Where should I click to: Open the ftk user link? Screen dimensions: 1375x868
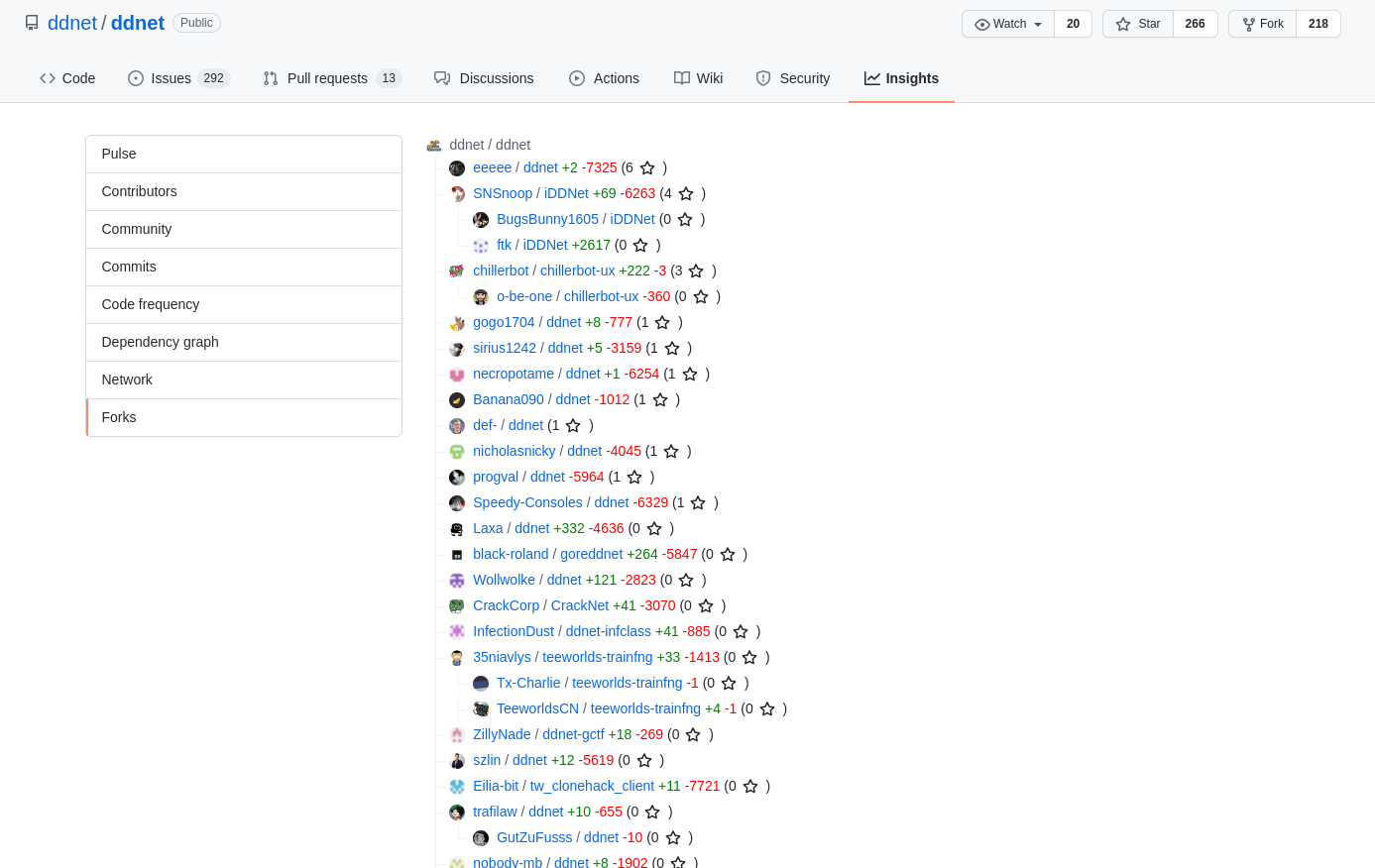504,245
